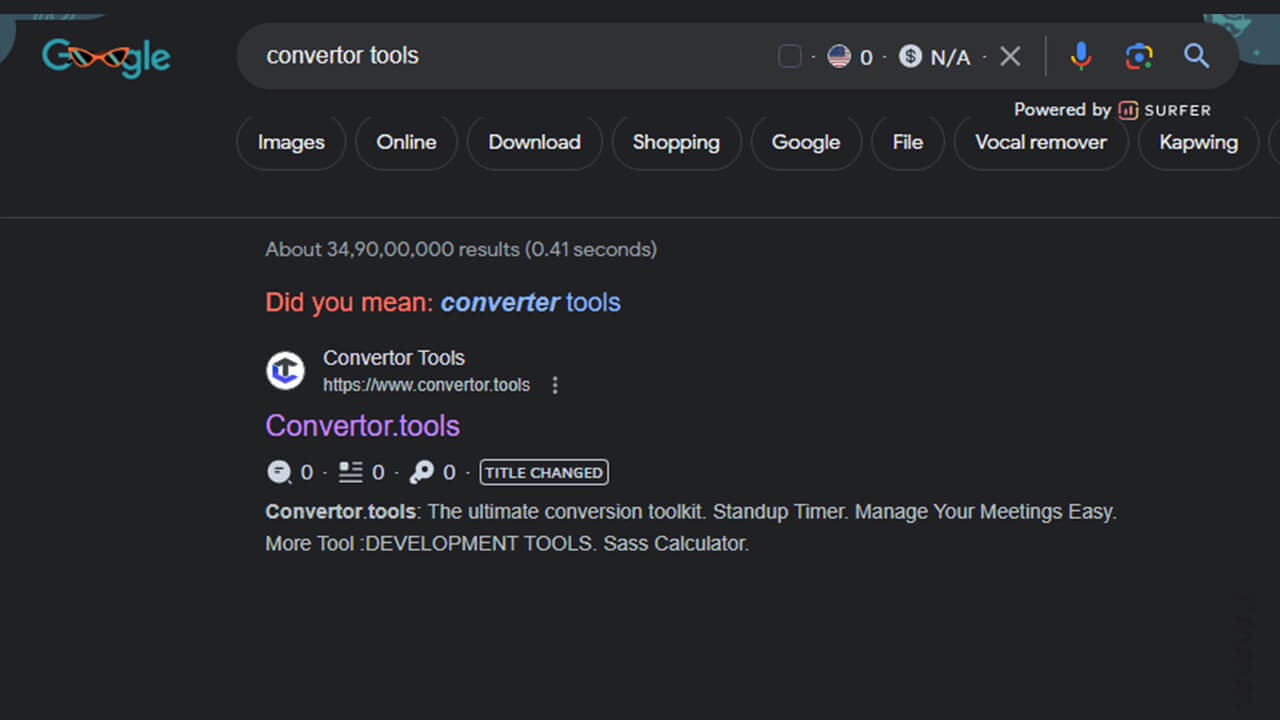1280x720 pixels.
Task: Select the Google filter chip
Action: click(x=806, y=142)
